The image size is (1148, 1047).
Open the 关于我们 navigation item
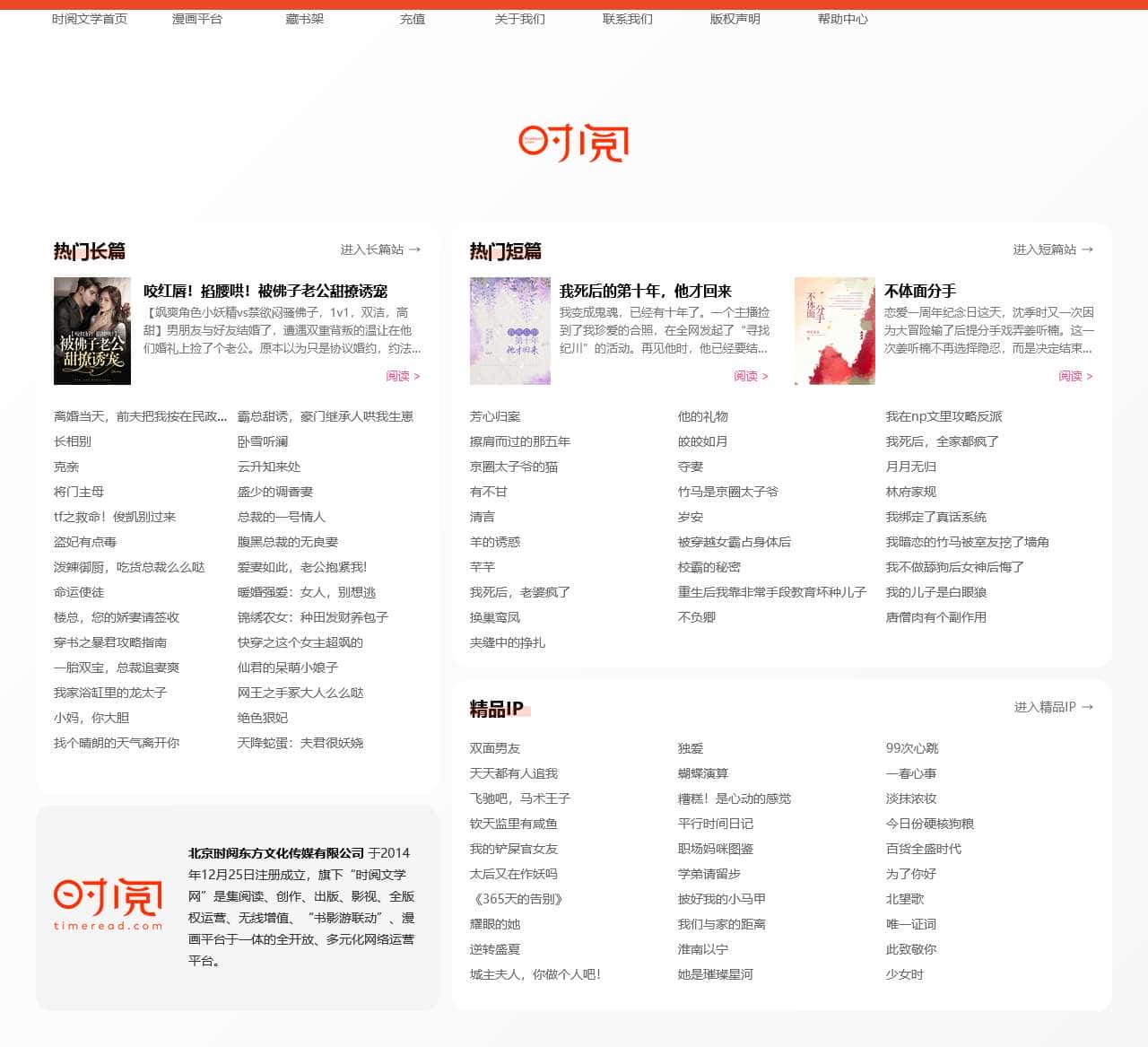point(518,19)
